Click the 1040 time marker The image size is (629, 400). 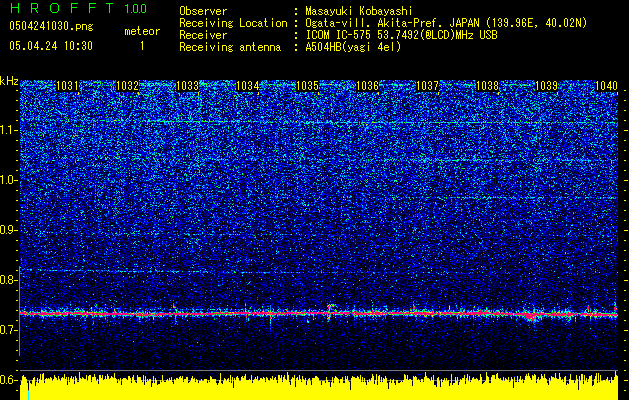tap(606, 86)
